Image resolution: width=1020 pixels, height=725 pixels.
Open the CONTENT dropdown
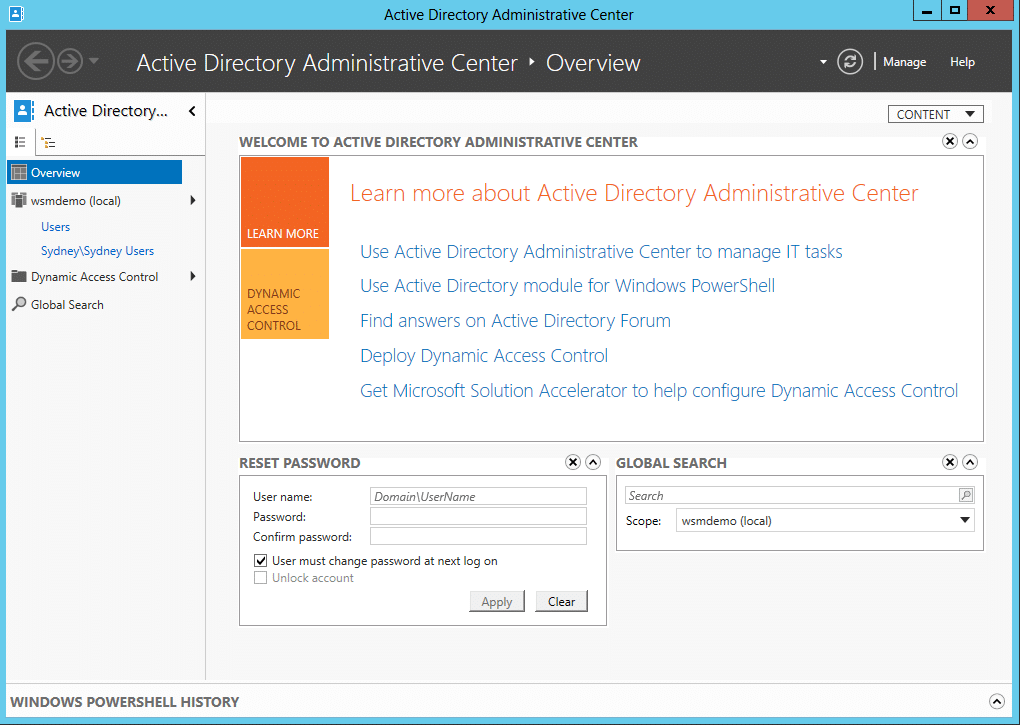[935, 114]
